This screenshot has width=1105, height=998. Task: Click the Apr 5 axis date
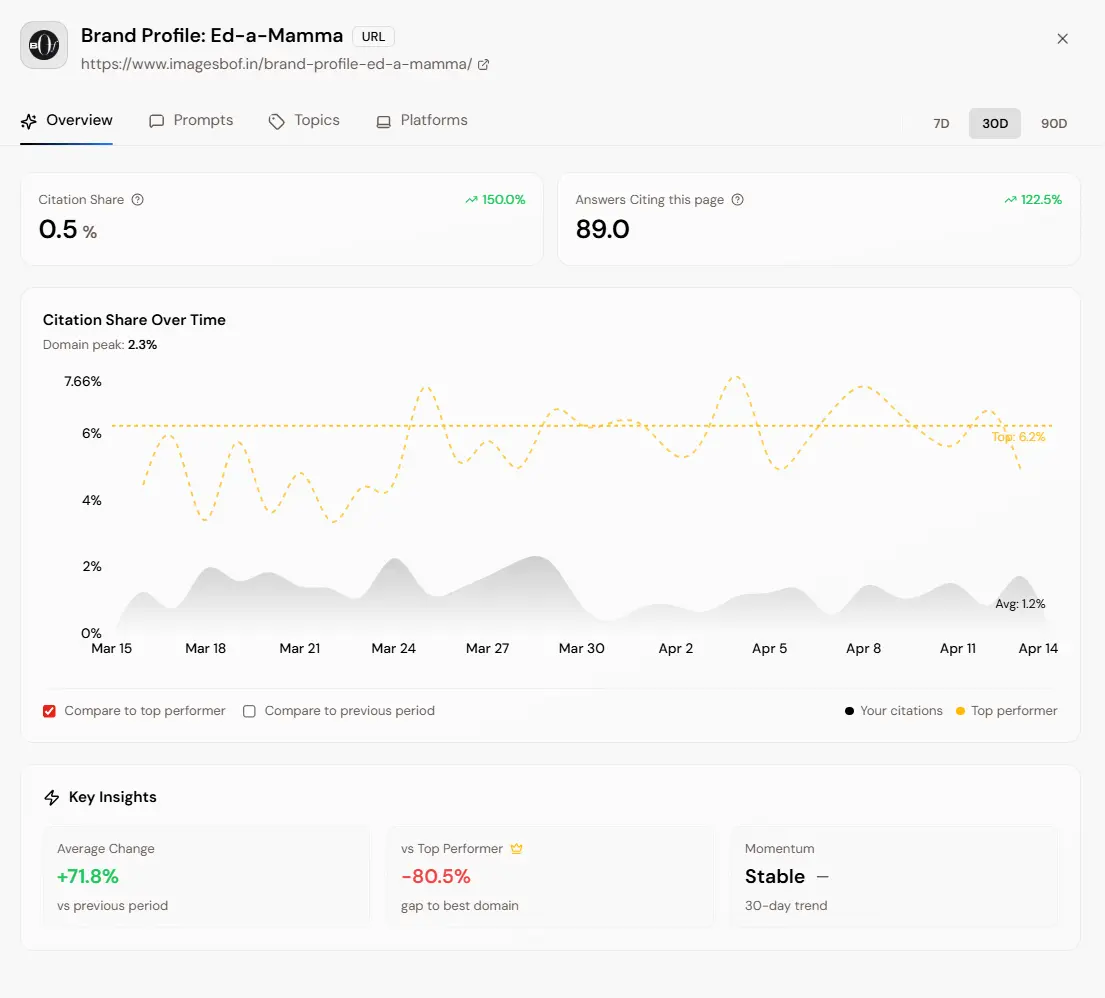769,648
